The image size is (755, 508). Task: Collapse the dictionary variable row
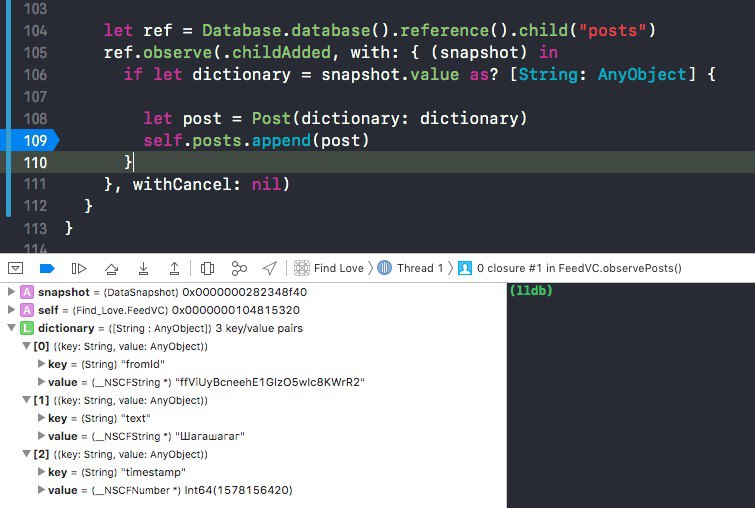(x=11, y=328)
